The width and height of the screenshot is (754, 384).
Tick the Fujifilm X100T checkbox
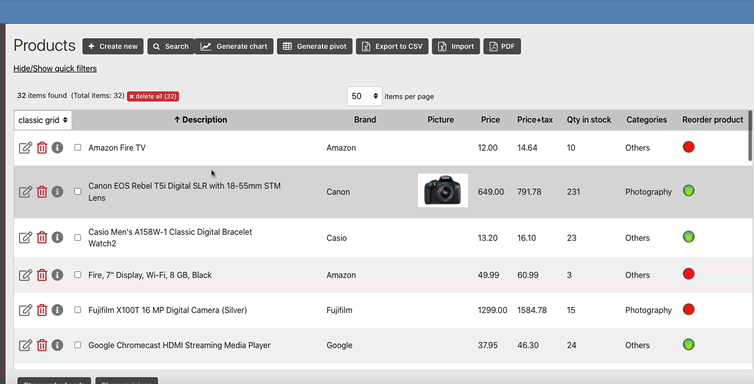tap(77, 310)
